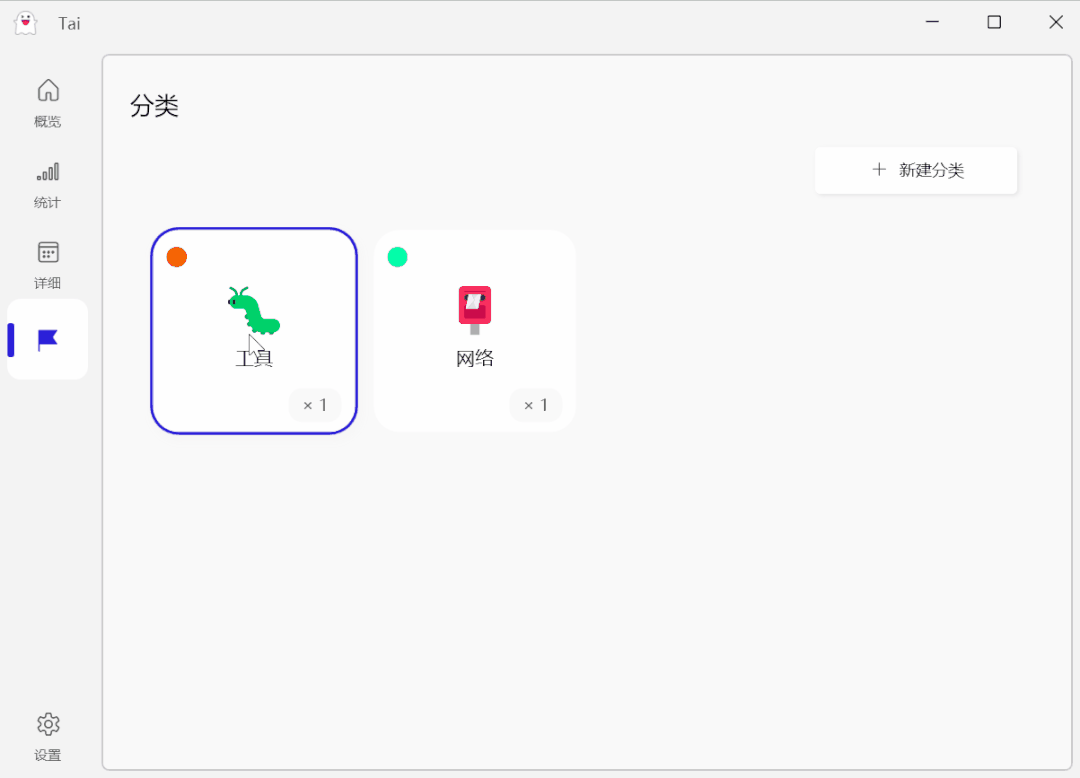Open the 统计 statistics page
The image size is (1080, 778).
[47, 184]
